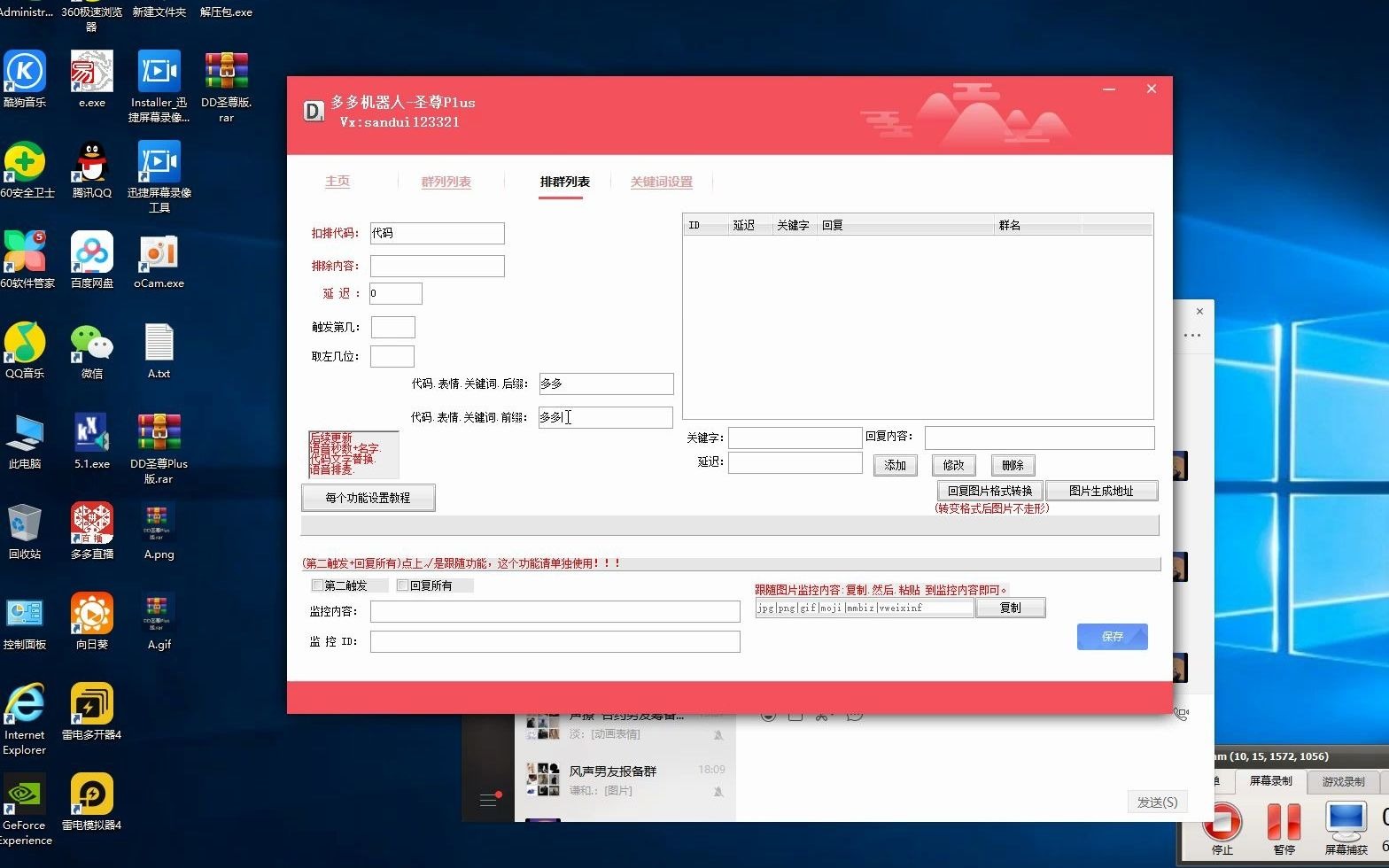Focus the 后缀 field containing 多多

coord(606,384)
